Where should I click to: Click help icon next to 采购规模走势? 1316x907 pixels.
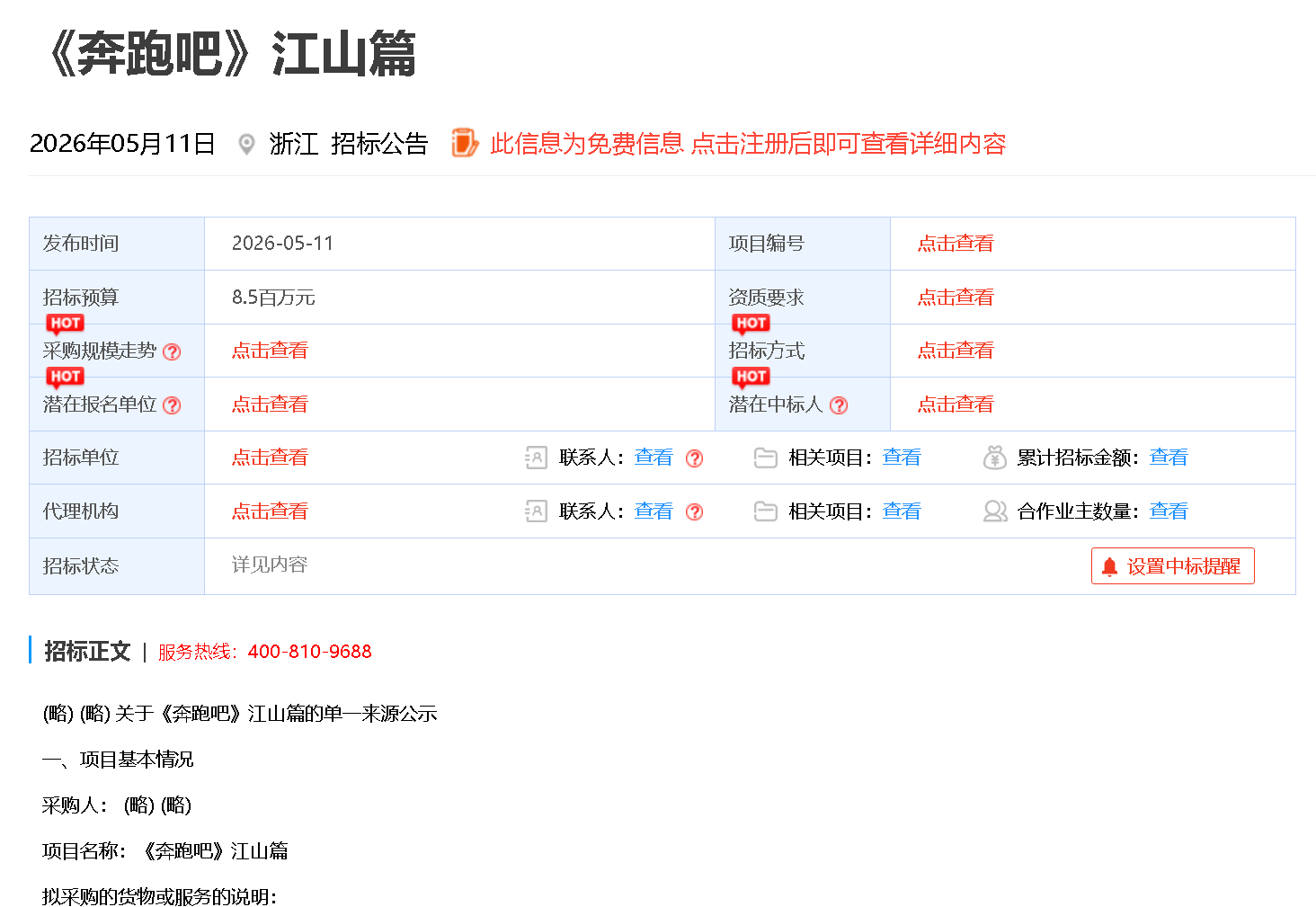click(172, 351)
